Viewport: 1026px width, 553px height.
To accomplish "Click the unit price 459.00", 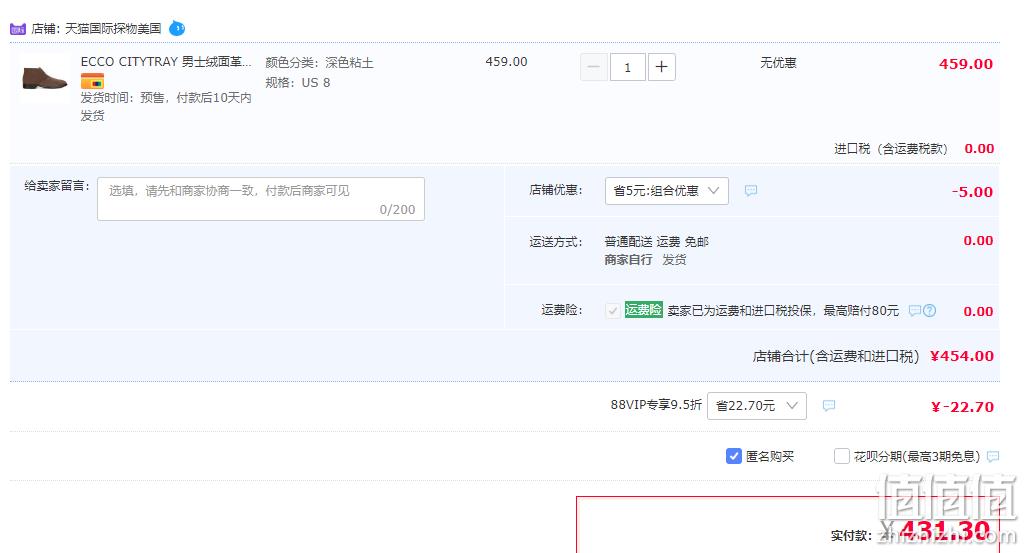I will (506, 62).
